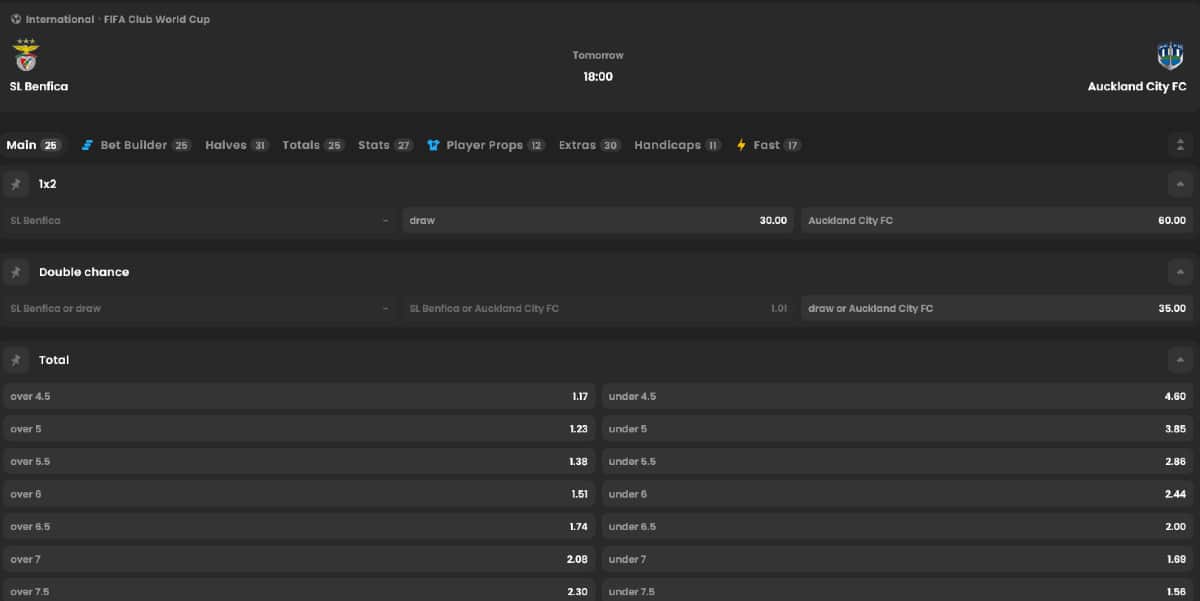Image resolution: width=1200 pixels, height=601 pixels.
Task: Click the globe icon beside International
Action: pos(16,19)
